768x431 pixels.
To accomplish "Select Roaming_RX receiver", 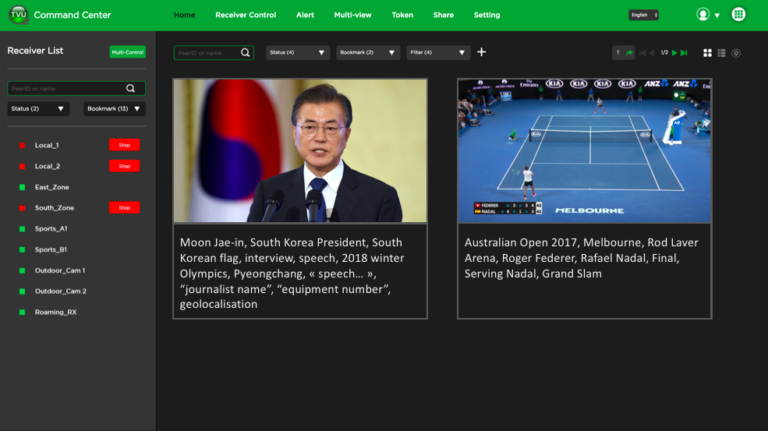I will [x=55, y=312].
